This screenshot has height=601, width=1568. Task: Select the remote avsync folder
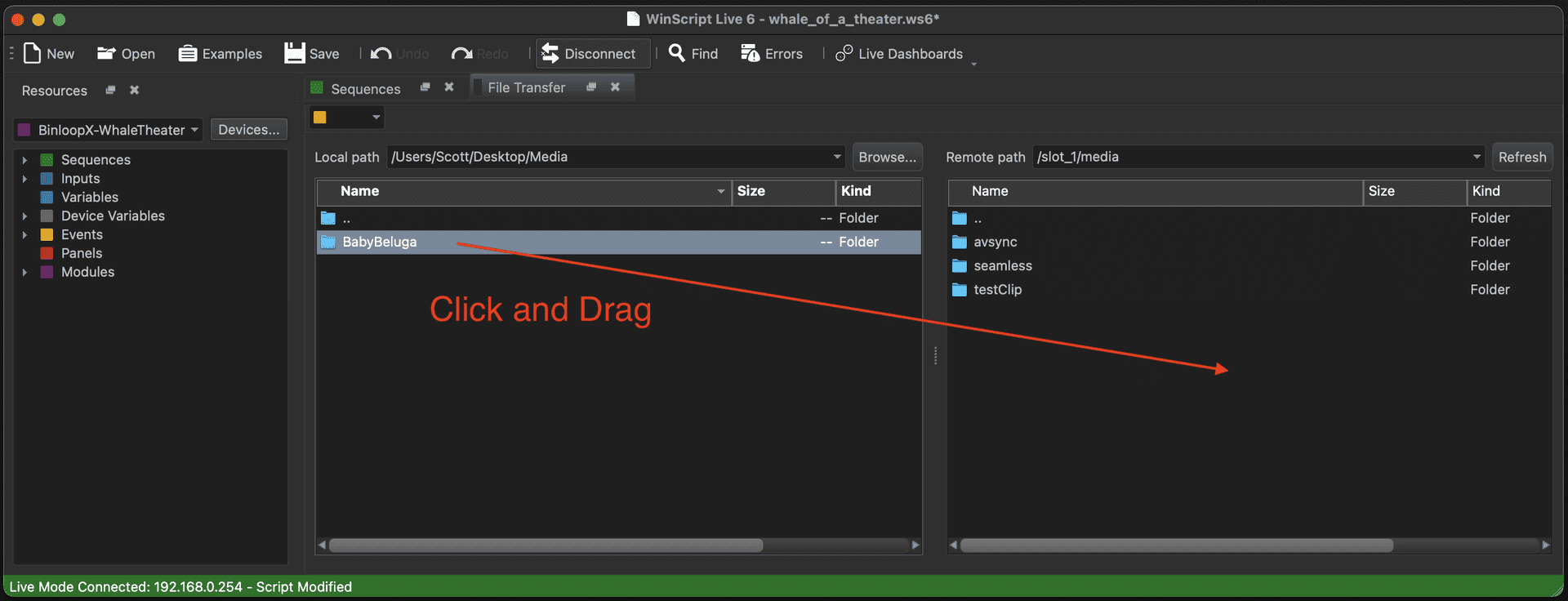995,242
